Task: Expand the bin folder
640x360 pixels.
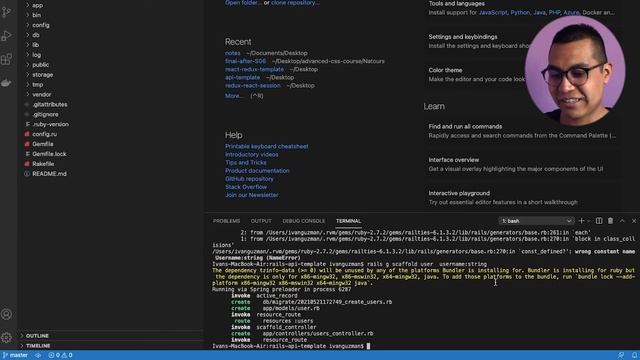Action: 36,15
